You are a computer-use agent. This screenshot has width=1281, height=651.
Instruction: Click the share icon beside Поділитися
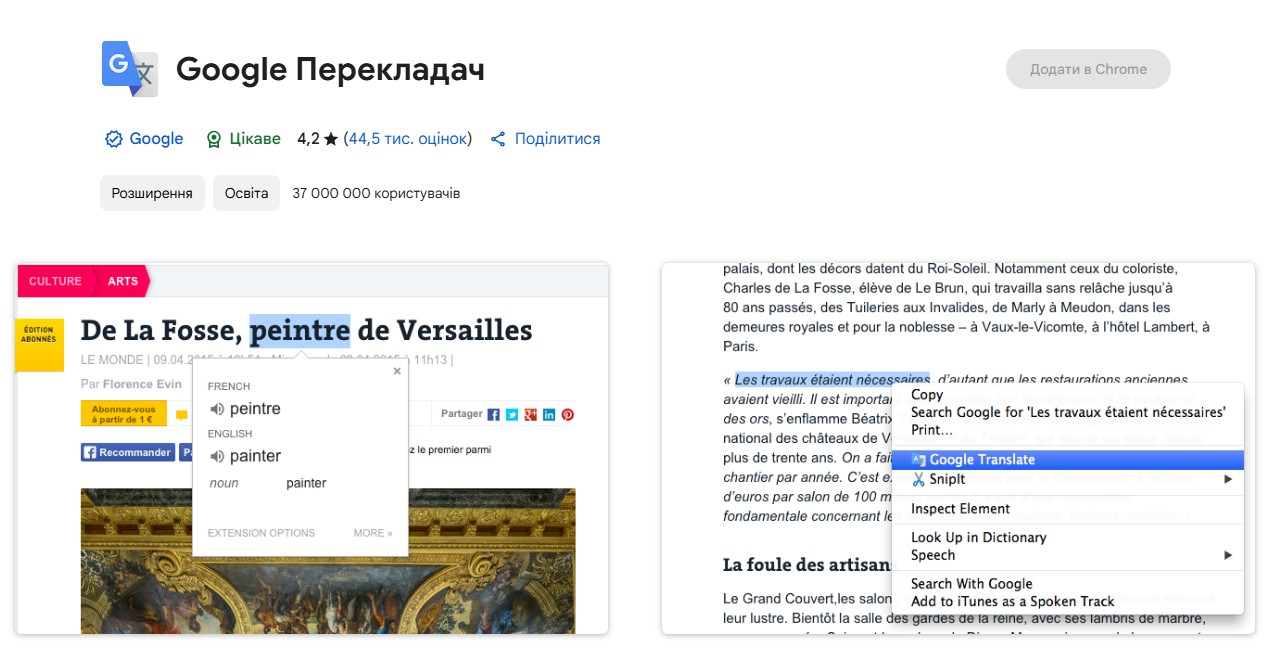[498, 139]
